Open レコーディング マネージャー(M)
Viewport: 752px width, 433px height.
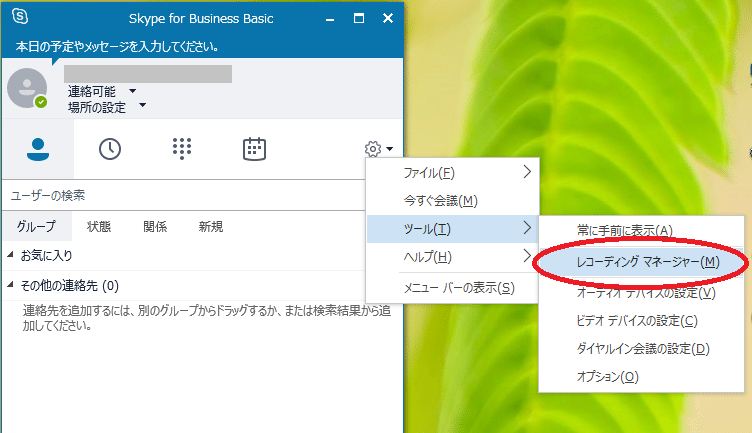click(x=642, y=262)
